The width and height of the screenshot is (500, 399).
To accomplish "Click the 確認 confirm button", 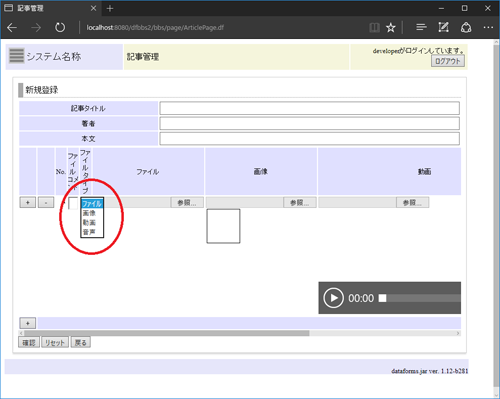I will 29,342.
